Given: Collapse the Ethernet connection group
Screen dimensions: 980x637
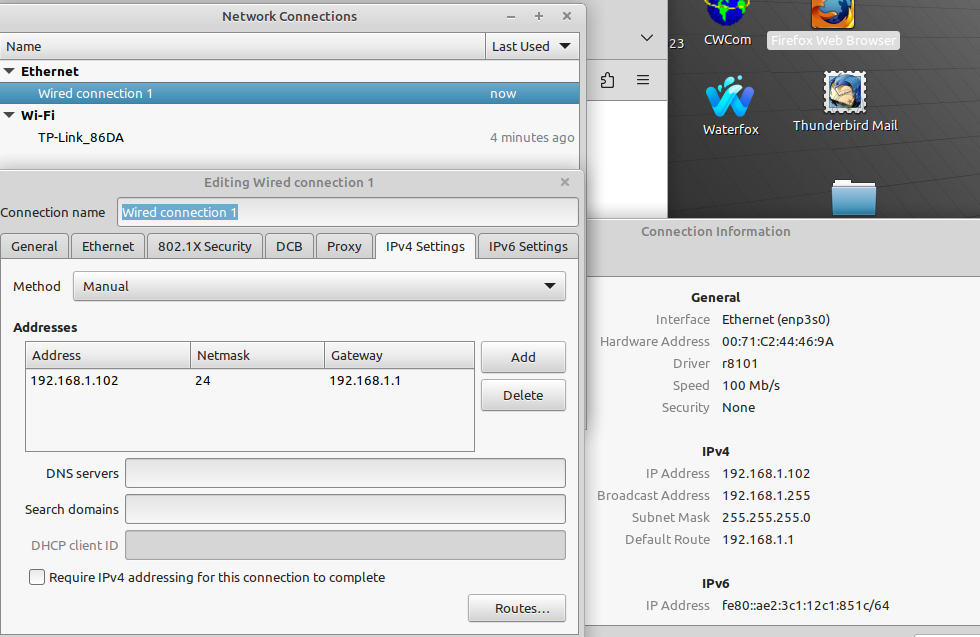Looking at the screenshot, I should pos(10,71).
